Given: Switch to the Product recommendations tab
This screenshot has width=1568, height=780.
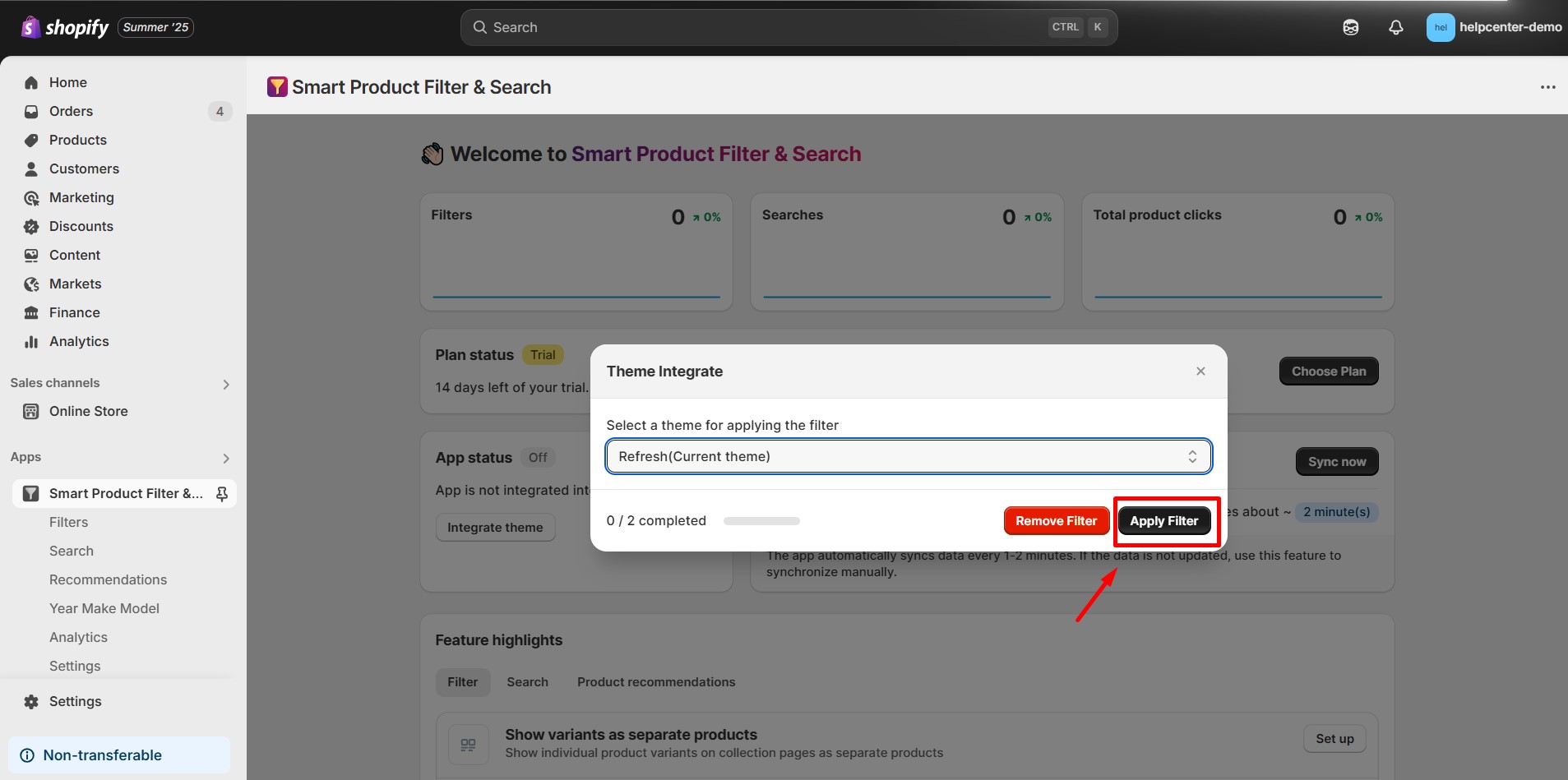Looking at the screenshot, I should pyautogui.click(x=655, y=681).
